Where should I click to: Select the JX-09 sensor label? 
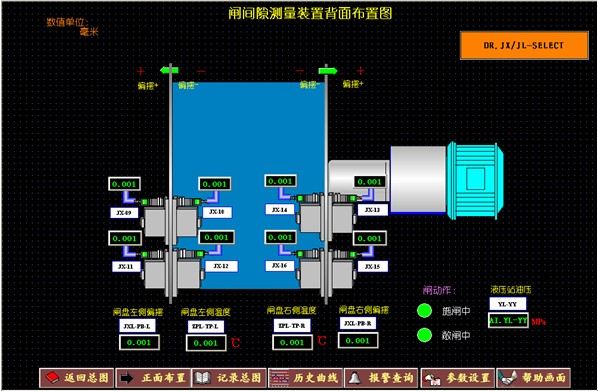124,213
